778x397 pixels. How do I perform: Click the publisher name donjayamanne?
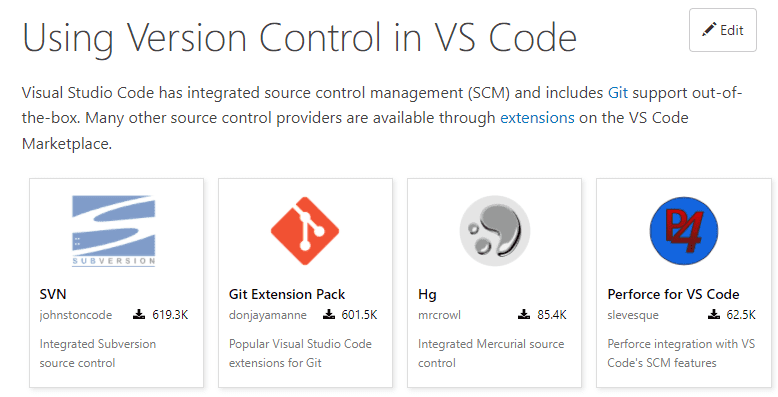(x=267, y=315)
